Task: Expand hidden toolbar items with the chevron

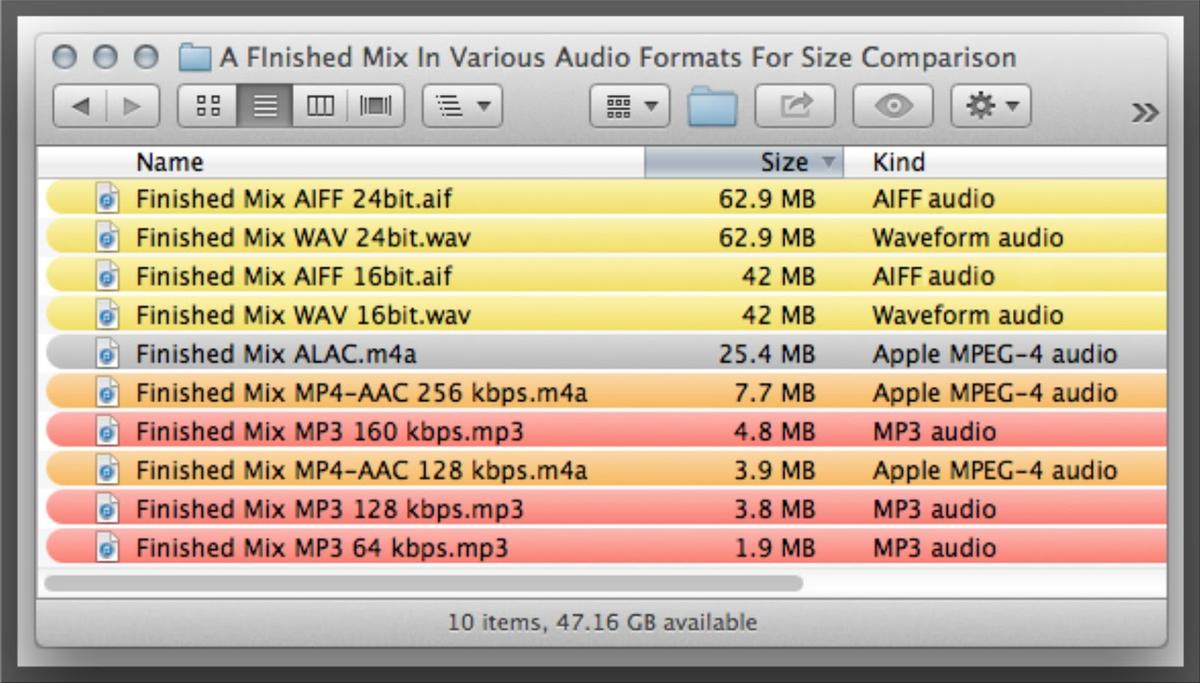Action: click(x=1143, y=112)
